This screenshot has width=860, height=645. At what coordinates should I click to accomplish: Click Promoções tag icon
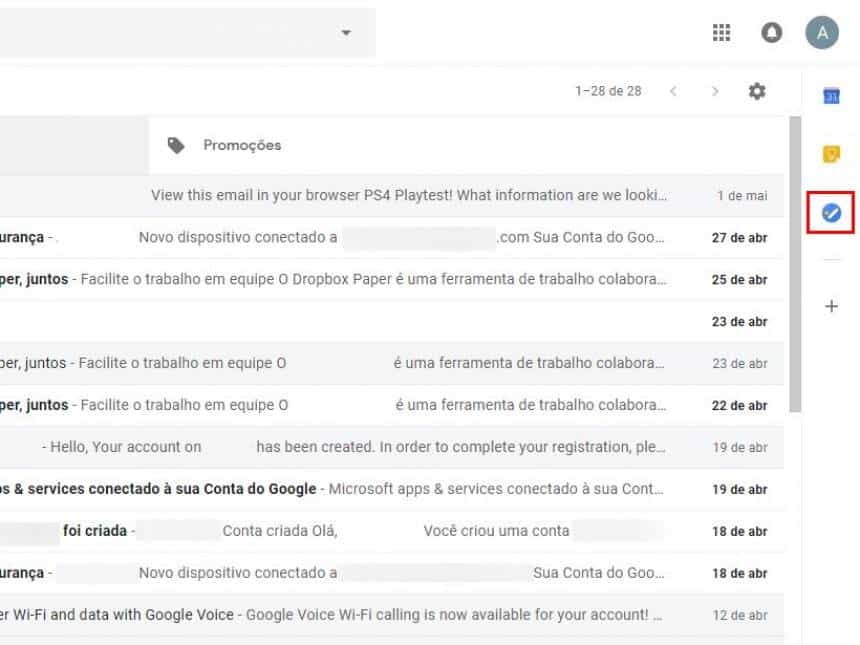point(176,145)
